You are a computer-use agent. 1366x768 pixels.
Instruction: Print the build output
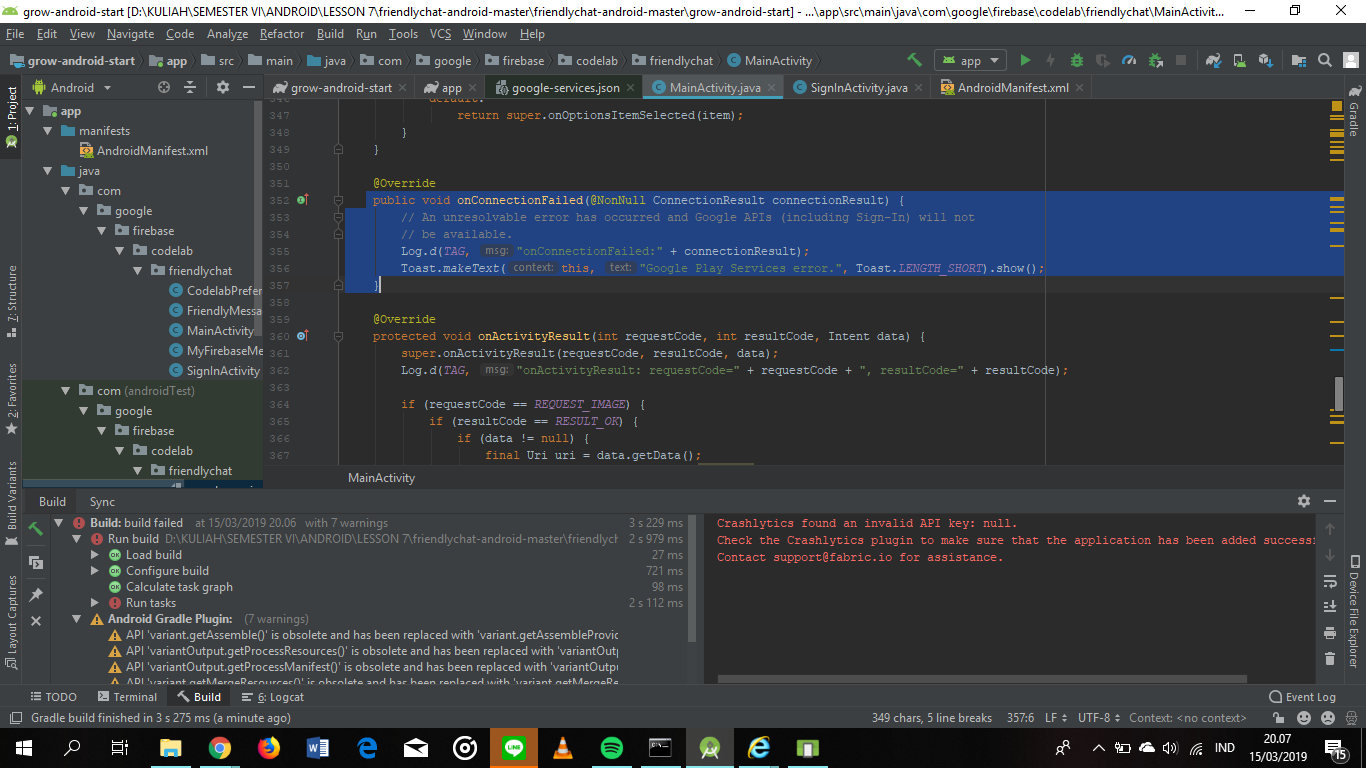1330,633
